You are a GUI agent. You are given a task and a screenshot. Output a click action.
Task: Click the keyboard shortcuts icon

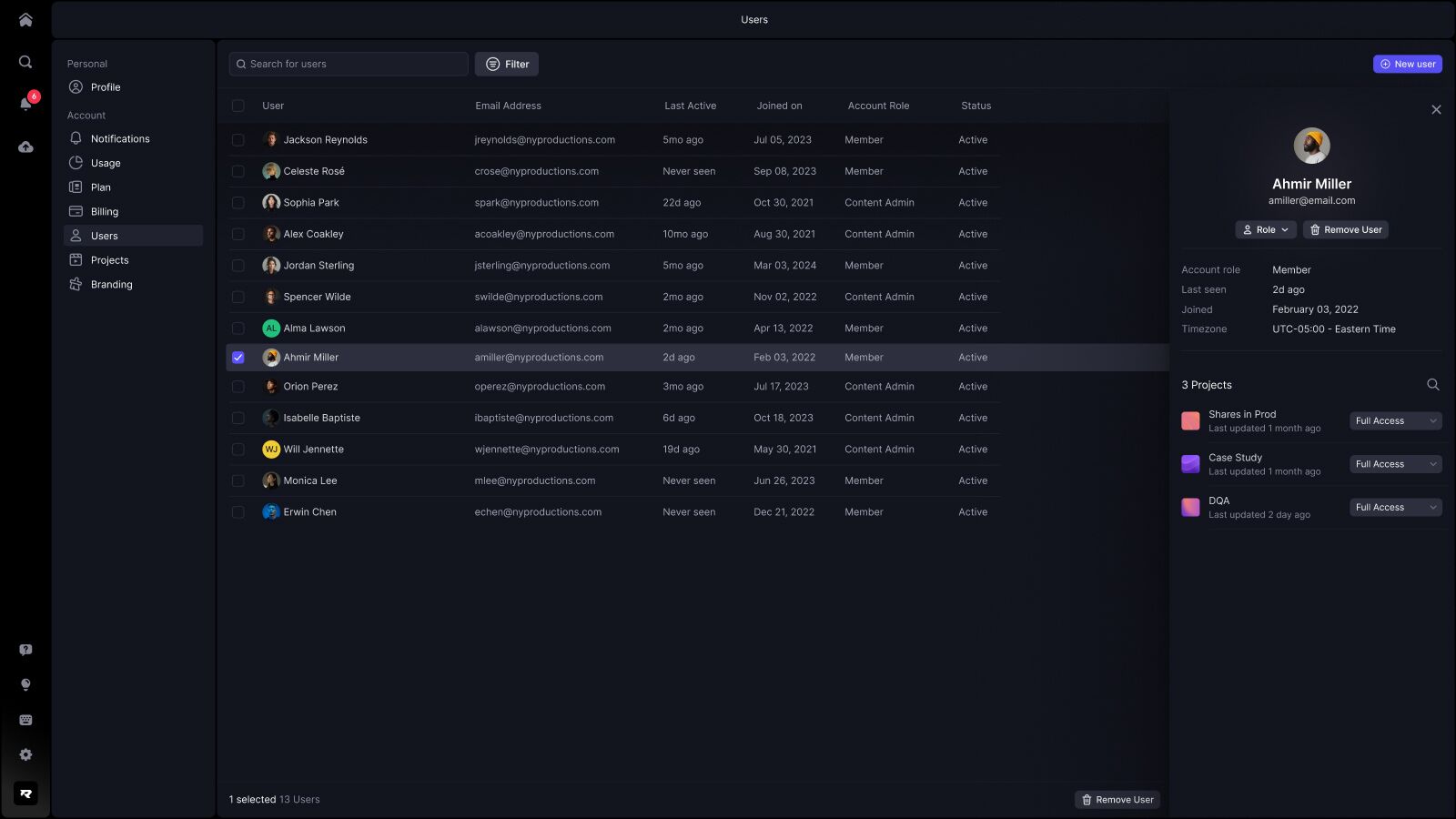tap(25, 720)
